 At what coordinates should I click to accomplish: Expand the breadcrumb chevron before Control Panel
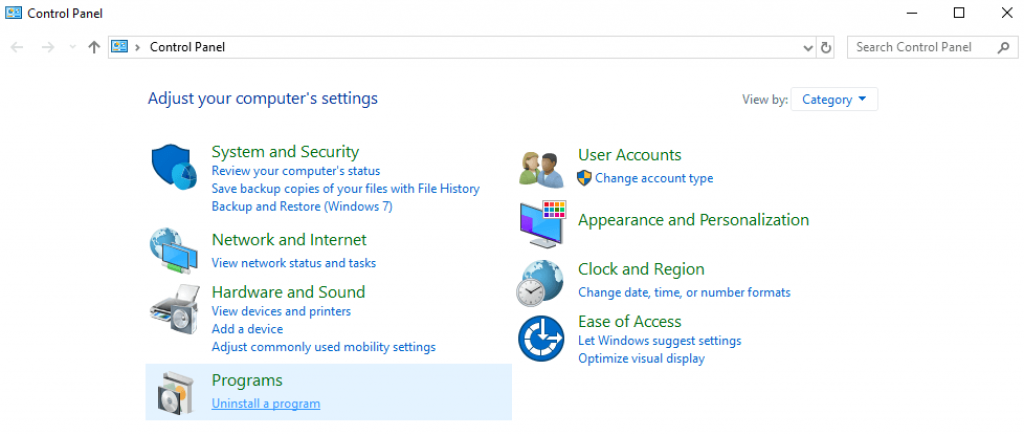[137, 47]
